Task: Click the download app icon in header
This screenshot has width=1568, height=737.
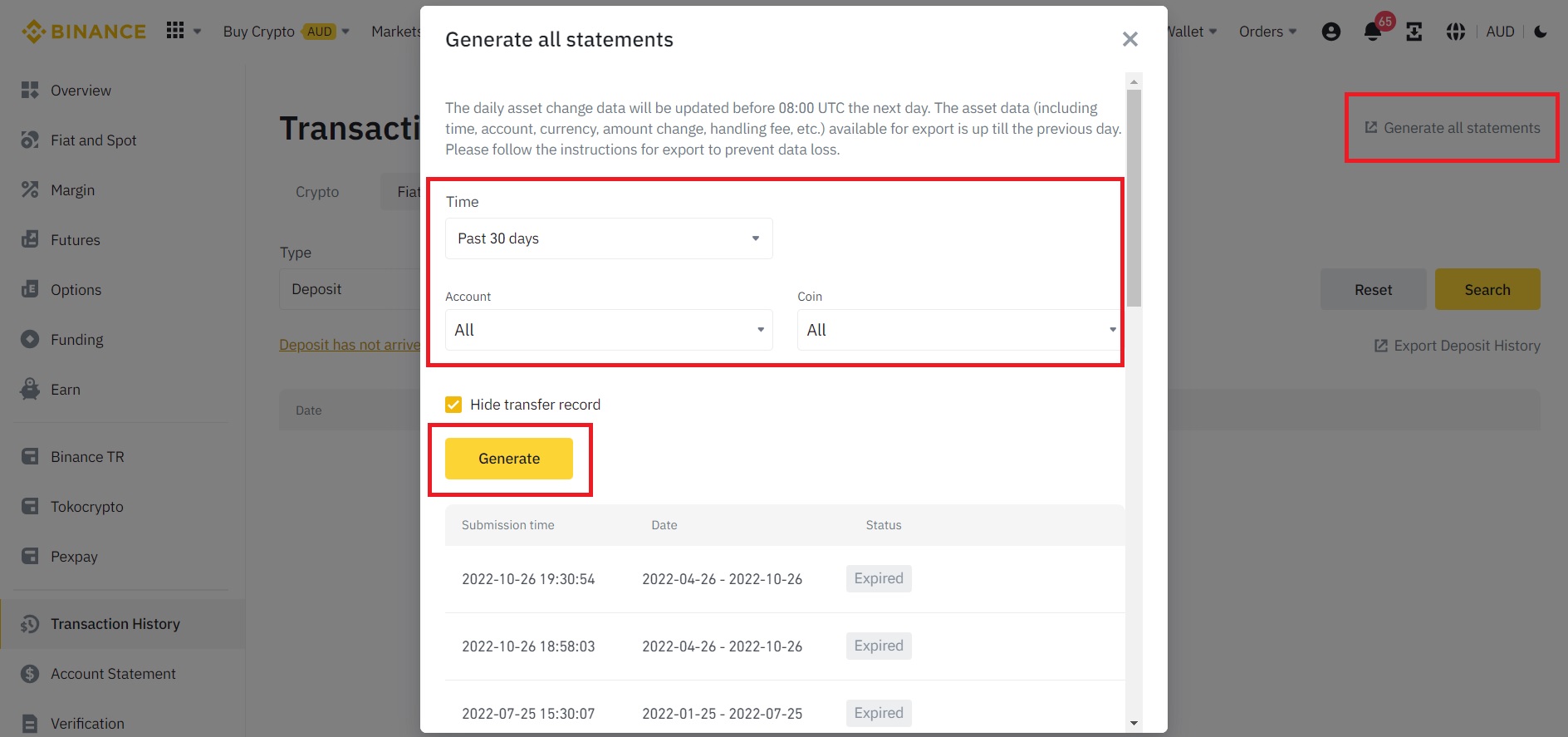Action: [1414, 32]
